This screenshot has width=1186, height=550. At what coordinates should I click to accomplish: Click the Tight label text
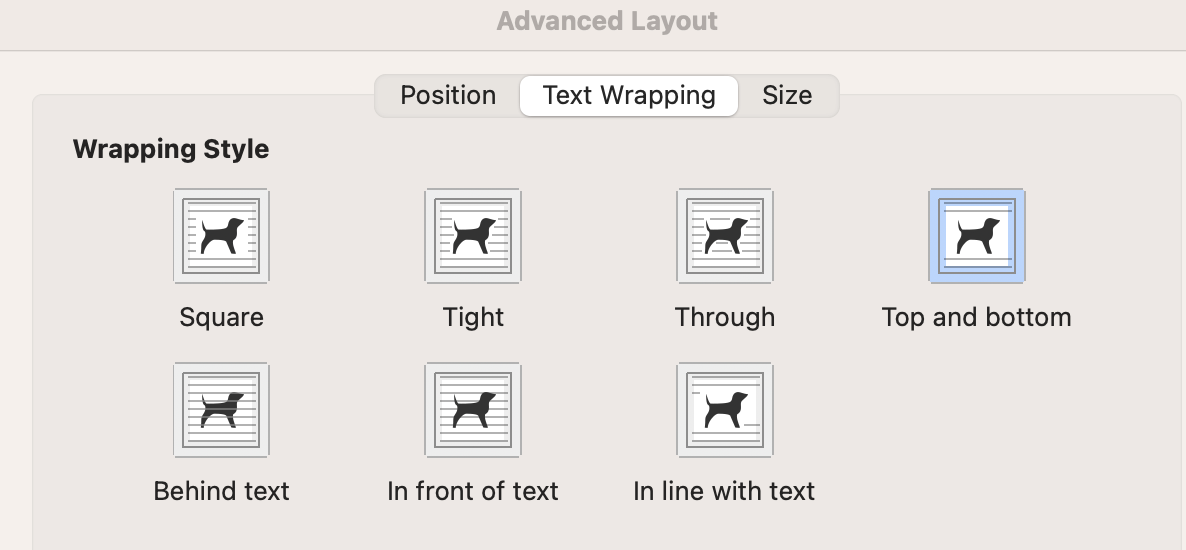coord(473,318)
